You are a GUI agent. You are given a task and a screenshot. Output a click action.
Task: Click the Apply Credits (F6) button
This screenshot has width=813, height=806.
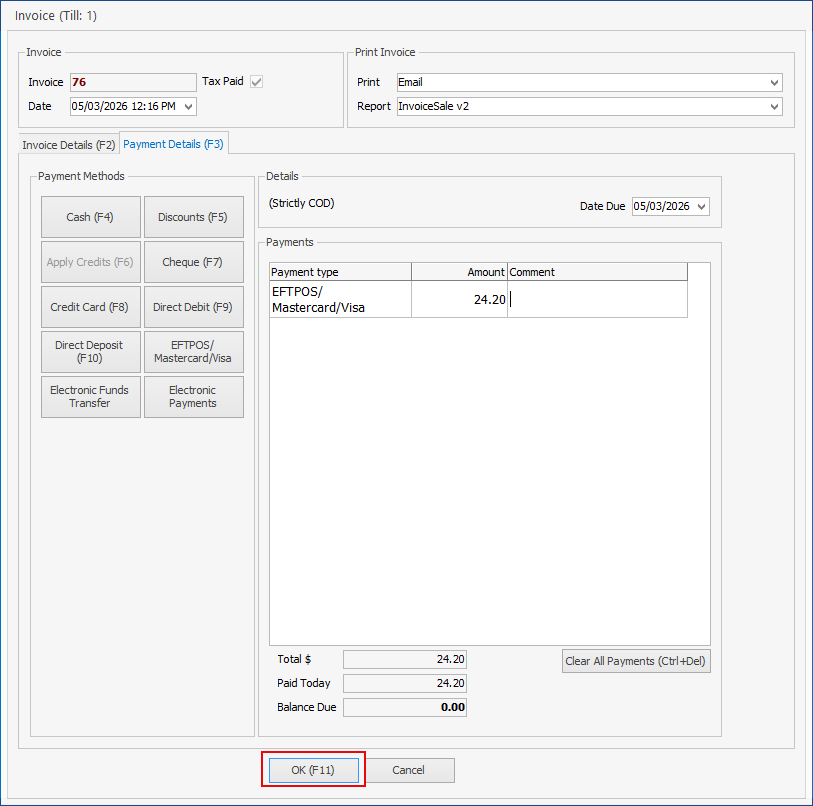tap(90, 262)
